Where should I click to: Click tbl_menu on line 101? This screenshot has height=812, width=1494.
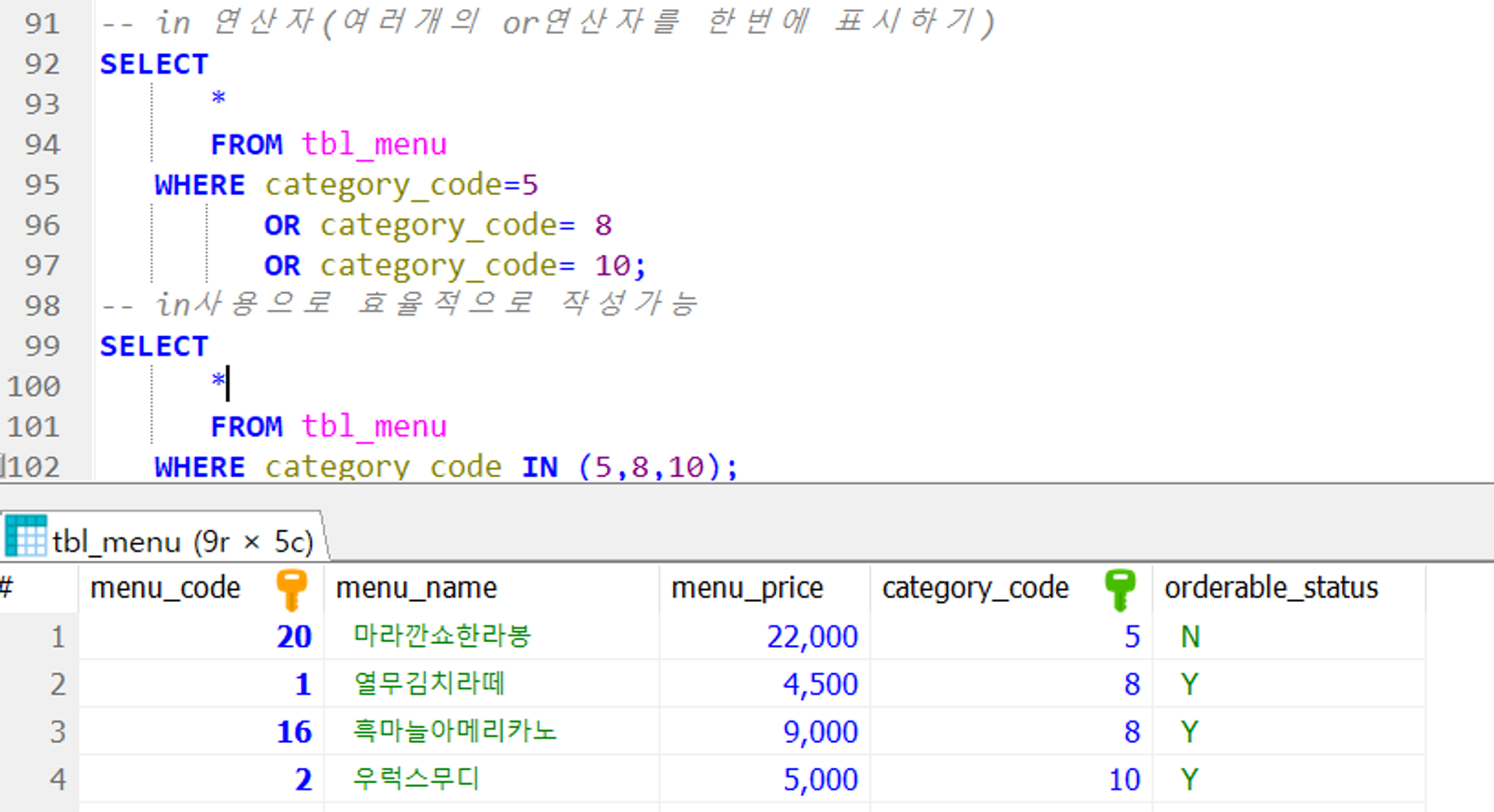pyautogui.click(x=374, y=427)
